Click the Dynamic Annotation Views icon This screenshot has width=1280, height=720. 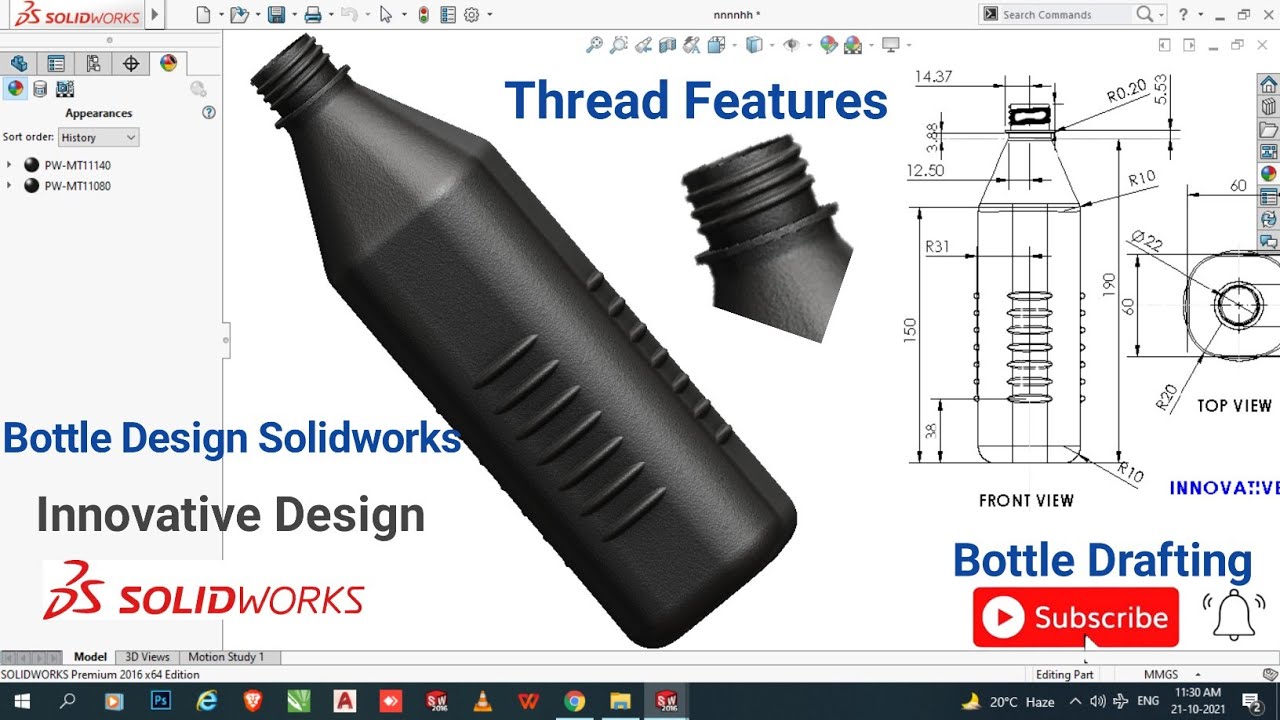pos(692,44)
